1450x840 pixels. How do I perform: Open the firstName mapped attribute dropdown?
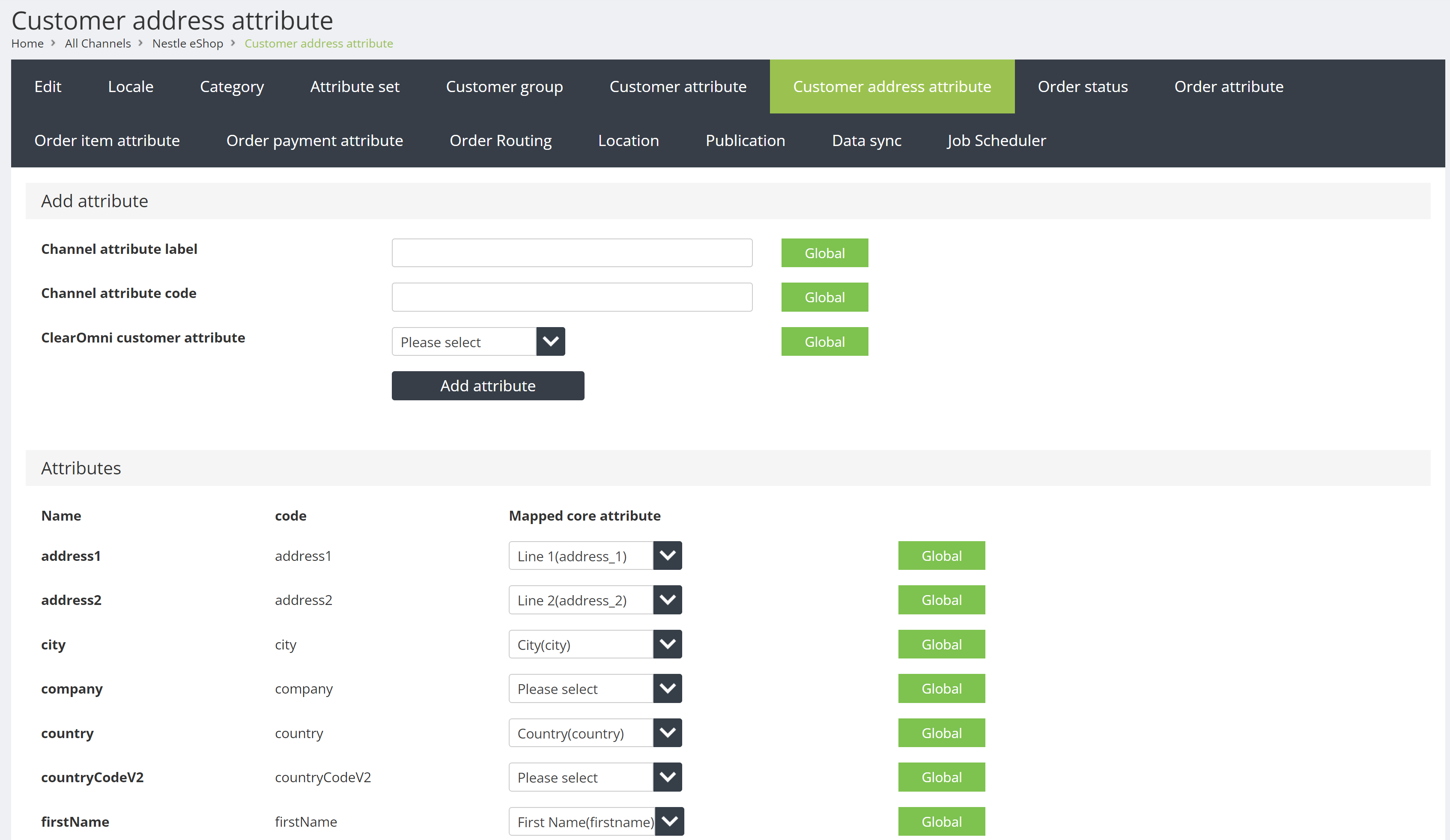596,822
